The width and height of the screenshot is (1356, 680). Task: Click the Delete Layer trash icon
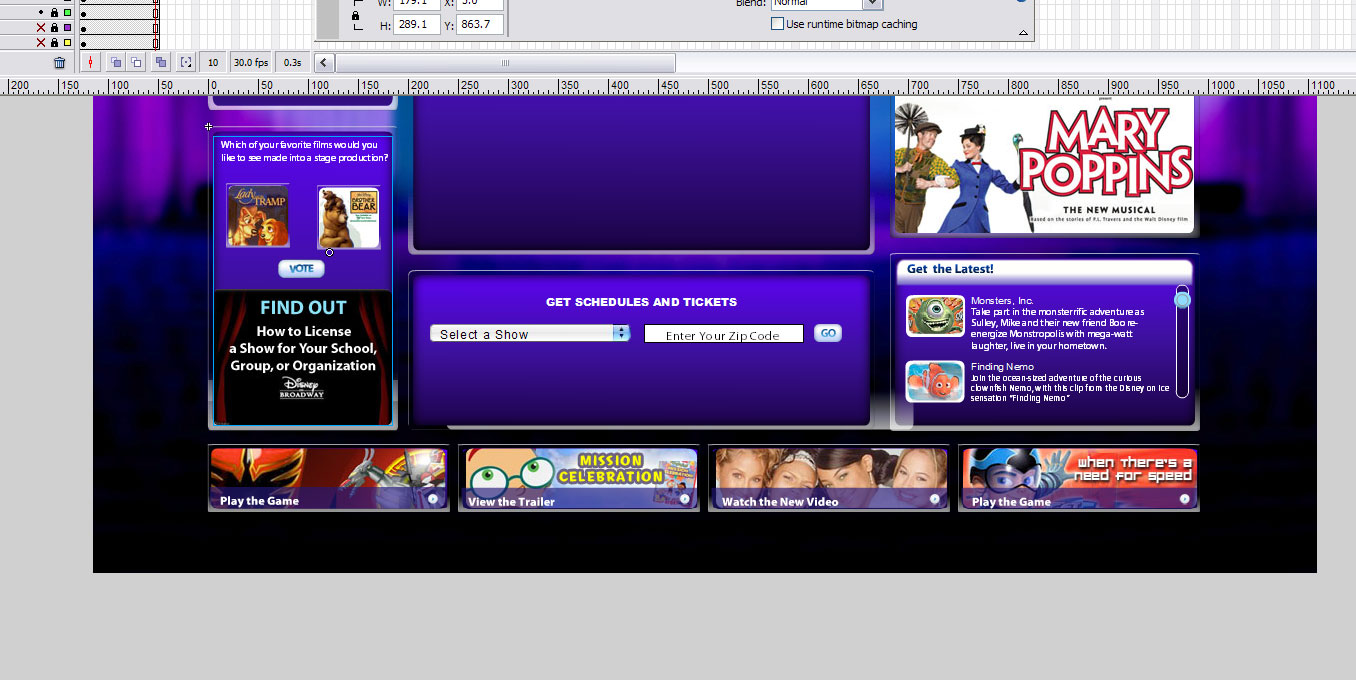click(59, 62)
